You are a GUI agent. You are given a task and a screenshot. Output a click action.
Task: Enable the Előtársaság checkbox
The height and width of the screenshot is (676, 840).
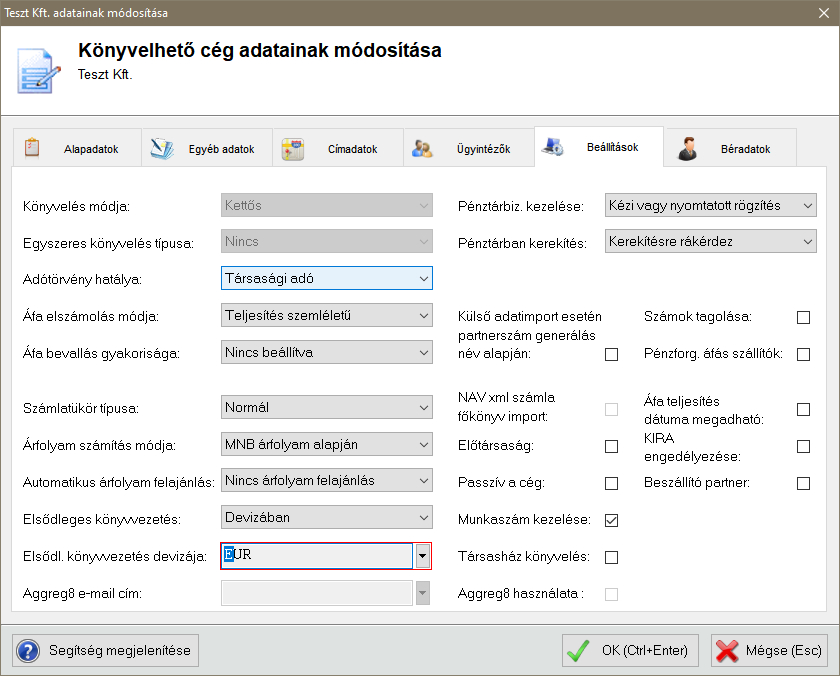(x=611, y=446)
